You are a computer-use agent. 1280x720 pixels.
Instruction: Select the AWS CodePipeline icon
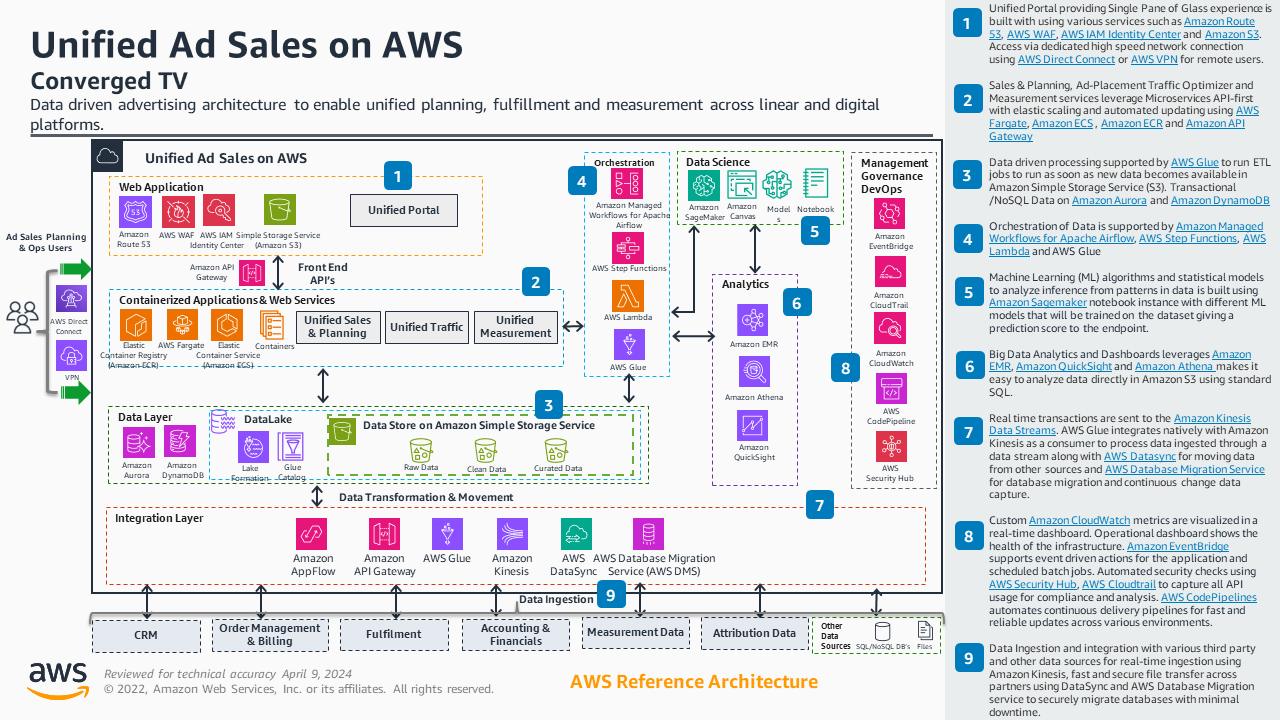(x=890, y=388)
